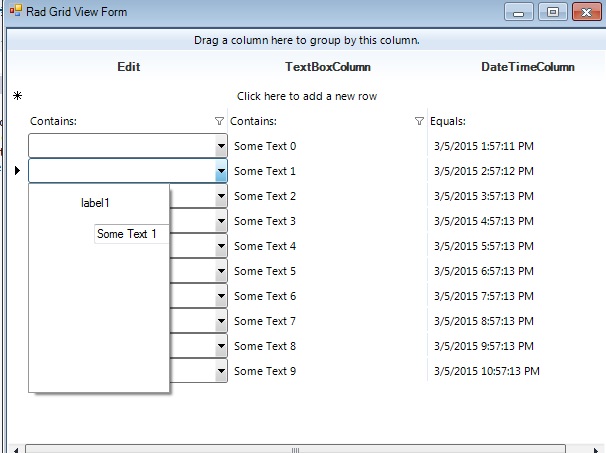
Task: Click the current row arrow indicator
Action: pos(17,171)
